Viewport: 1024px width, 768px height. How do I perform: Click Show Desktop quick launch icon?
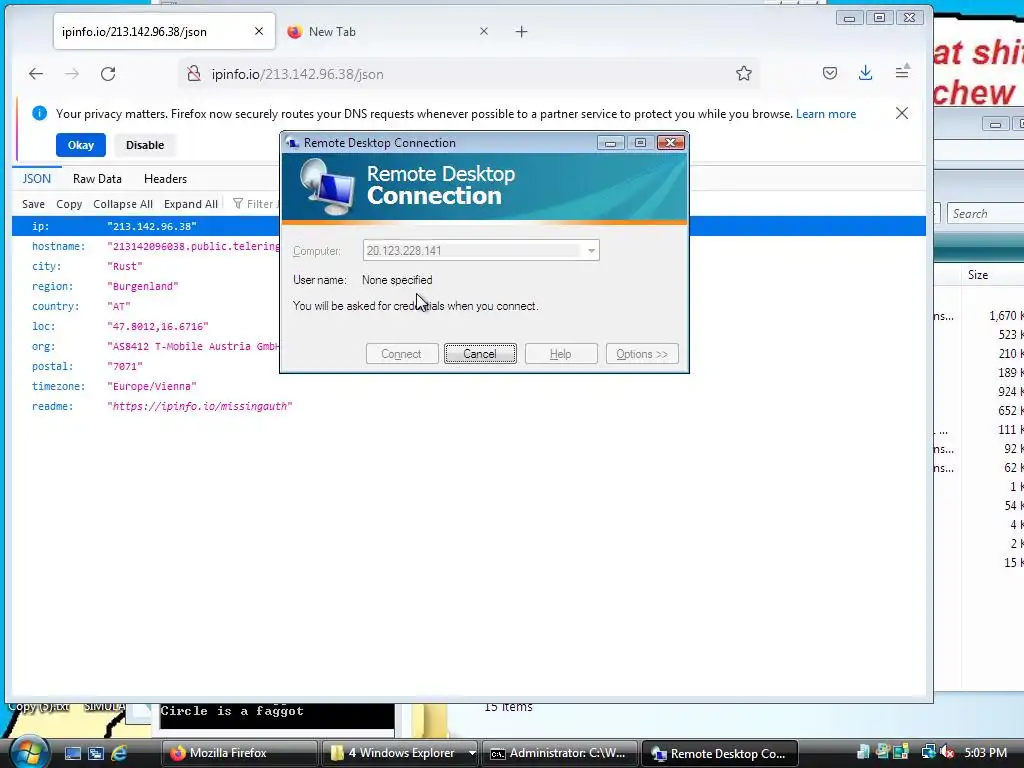coord(72,753)
